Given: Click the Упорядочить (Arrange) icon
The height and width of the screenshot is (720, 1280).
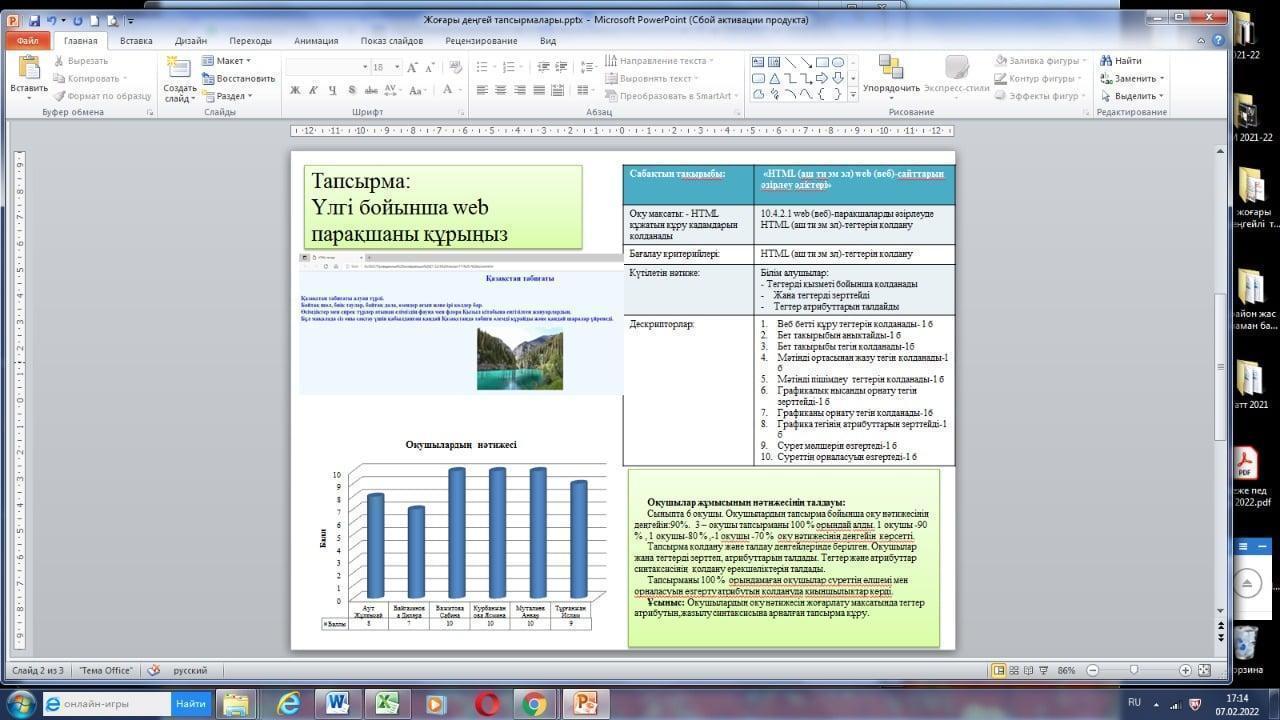Looking at the screenshot, I should [890, 68].
